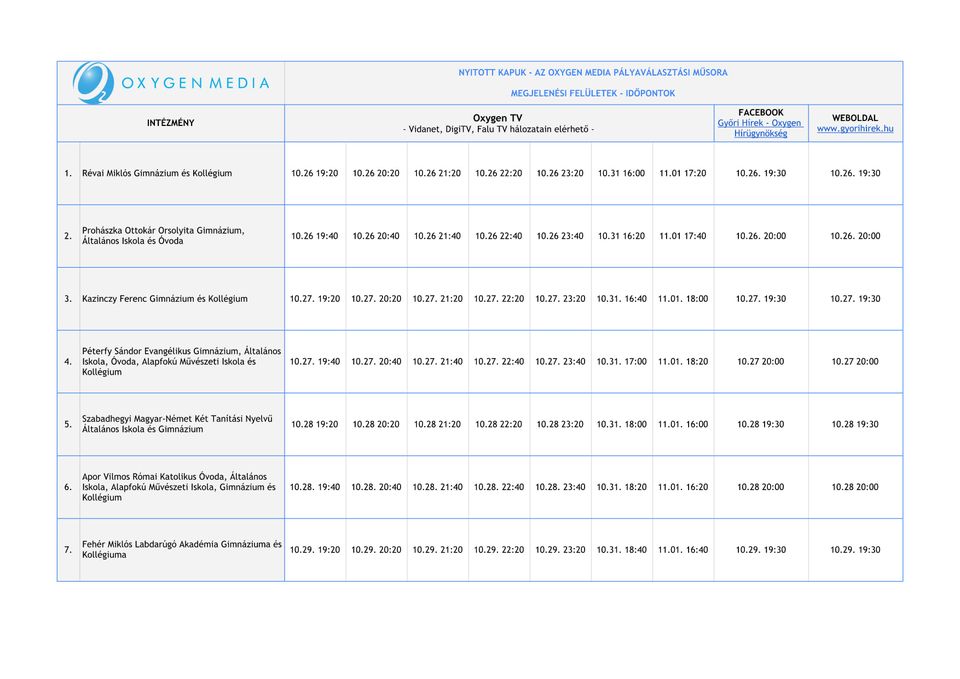
Task: Select the Prohászka Ottokár Orsolyita Gimnázium cell
Action: click(163, 236)
